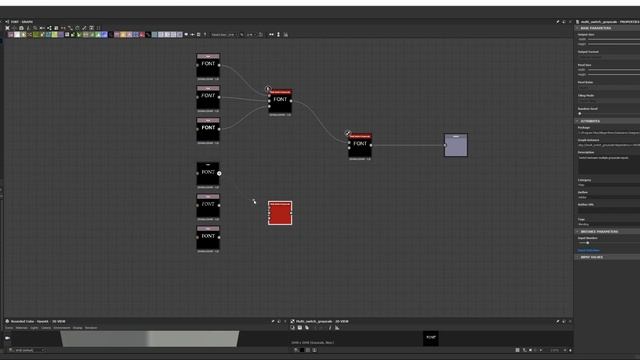The height and width of the screenshot is (360, 640).
Task: Click the first icon in the graph toolbar top row
Action: coord(7,28)
